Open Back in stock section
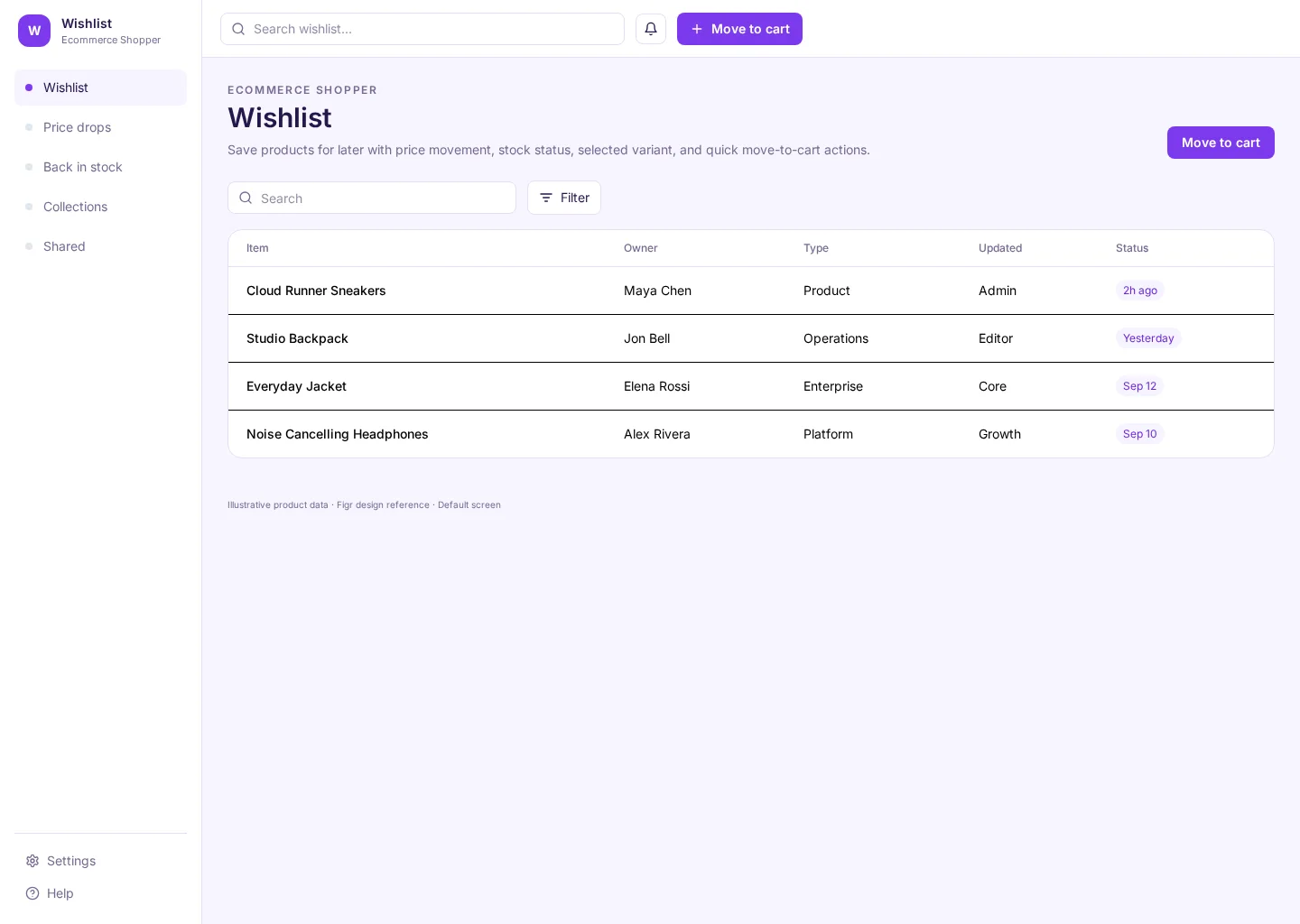The height and width of the screenshot is (924, 1300). click(x=100, y=167)
